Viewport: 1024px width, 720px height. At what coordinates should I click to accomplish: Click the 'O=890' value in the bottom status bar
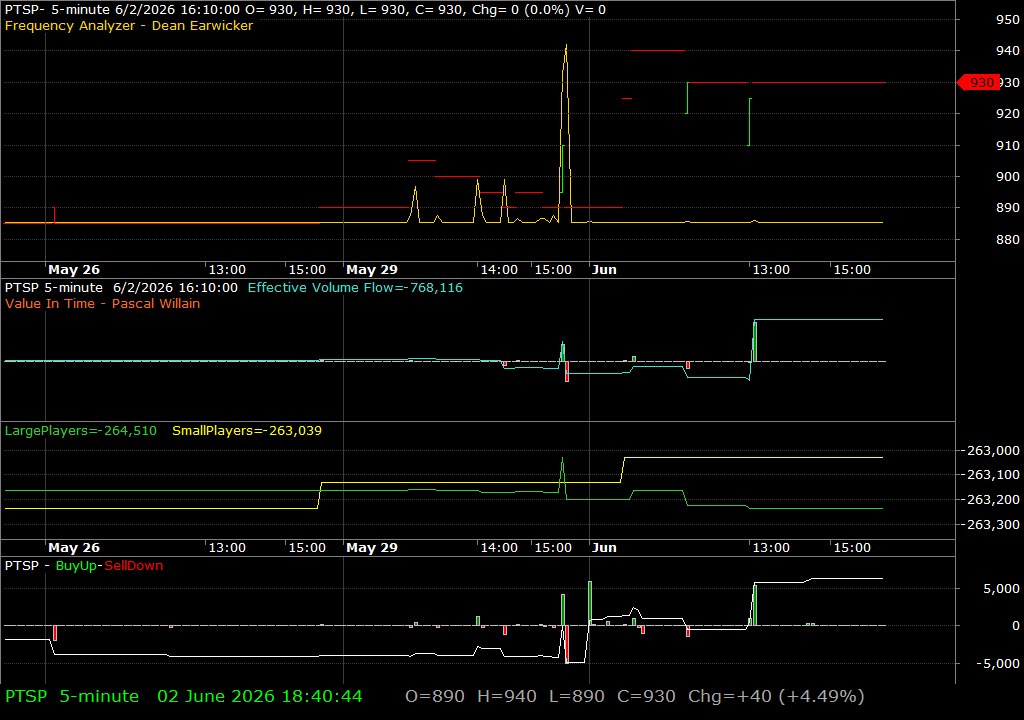click(x=435, y=696)
